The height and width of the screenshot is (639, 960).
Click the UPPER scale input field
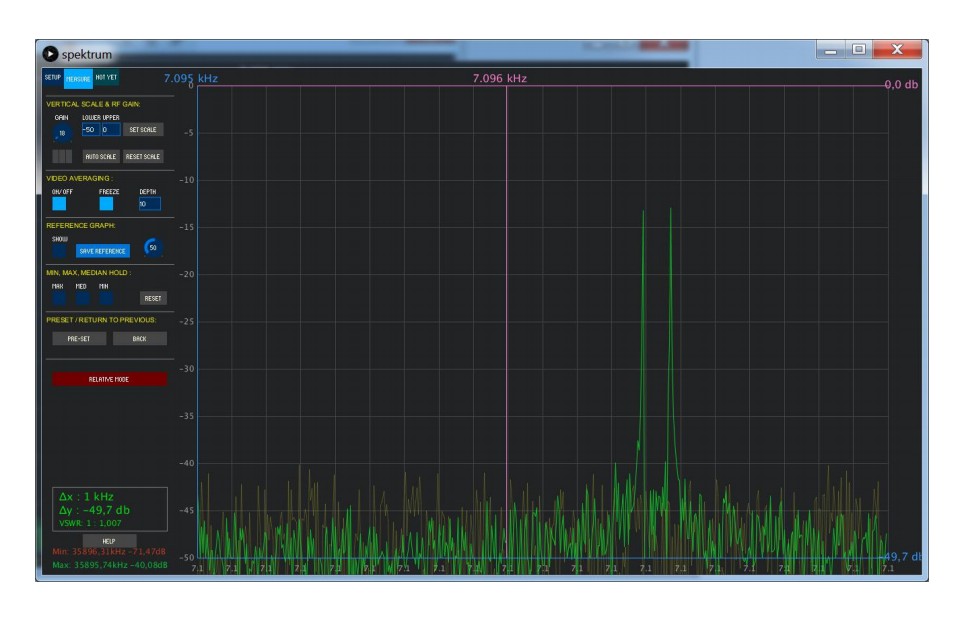click(111, 130)
